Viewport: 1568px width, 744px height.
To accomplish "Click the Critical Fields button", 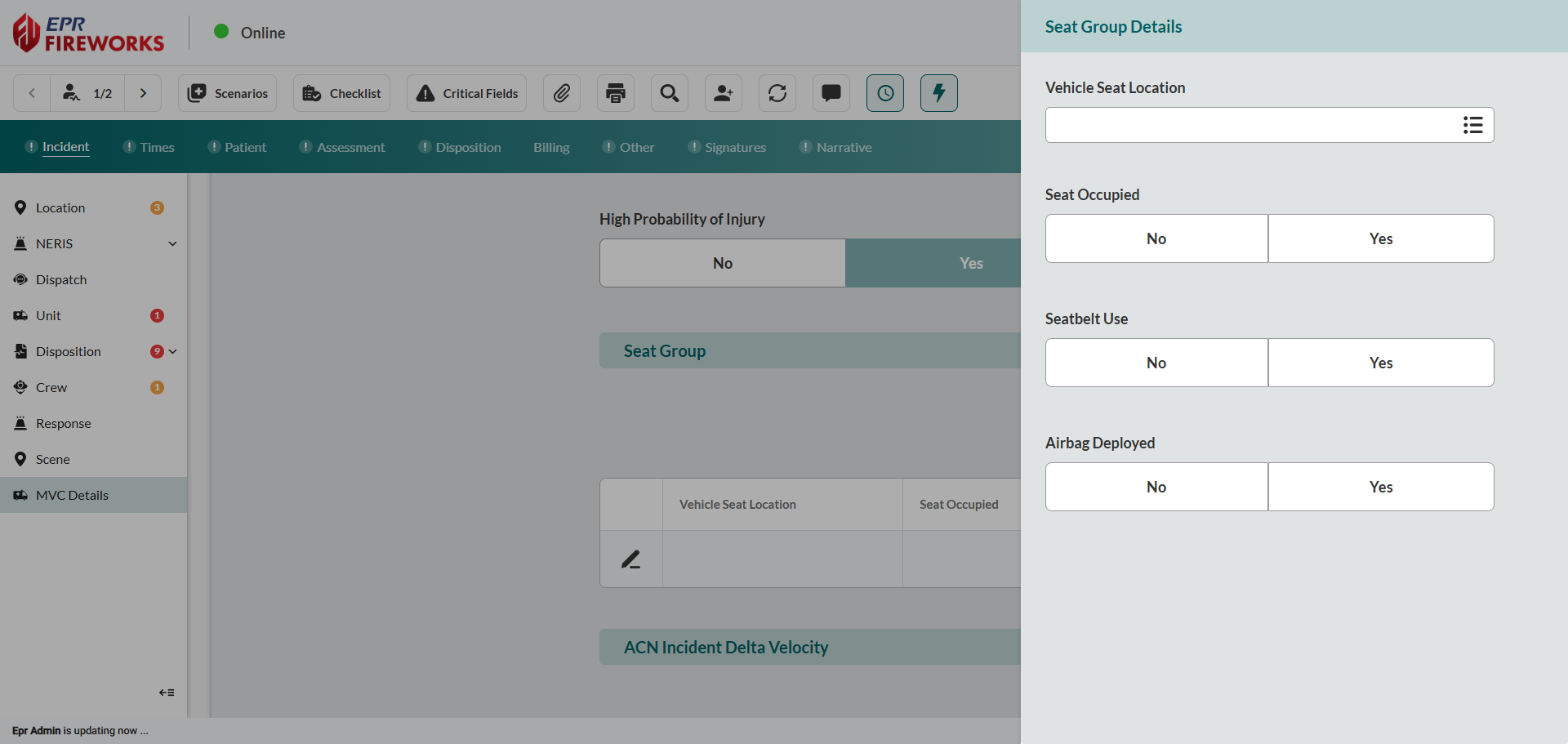I will tap(467, 93).
